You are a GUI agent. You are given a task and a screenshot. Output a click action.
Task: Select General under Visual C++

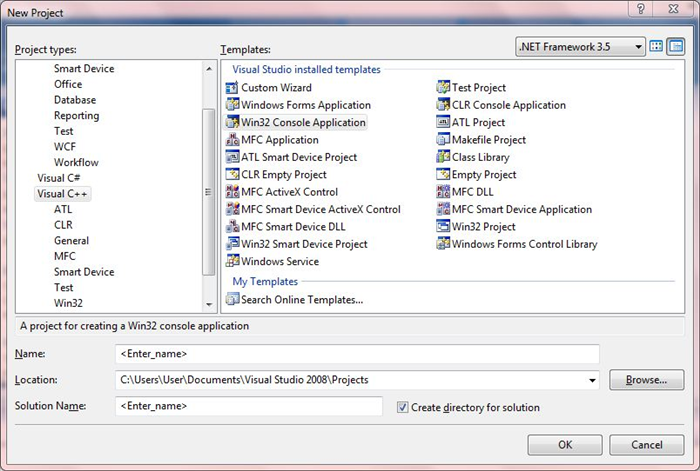pos(71,241)
